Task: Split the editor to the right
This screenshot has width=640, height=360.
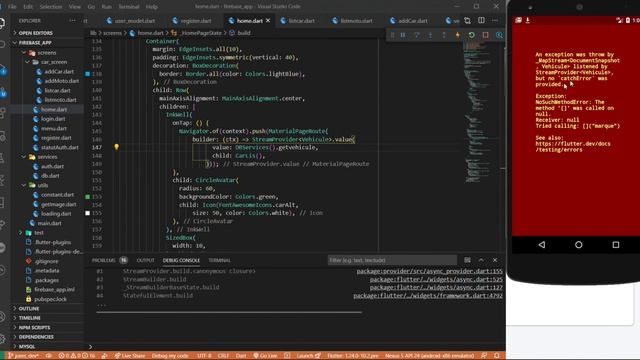Action: (481, 20)
